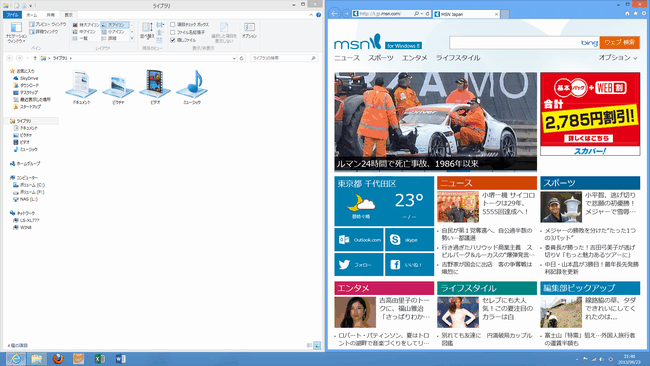The height and width of the screenshot is (366, 650).
Task: Open the ビデオ library folder icon
Action: pyautogui.click(x=155, y=84)
